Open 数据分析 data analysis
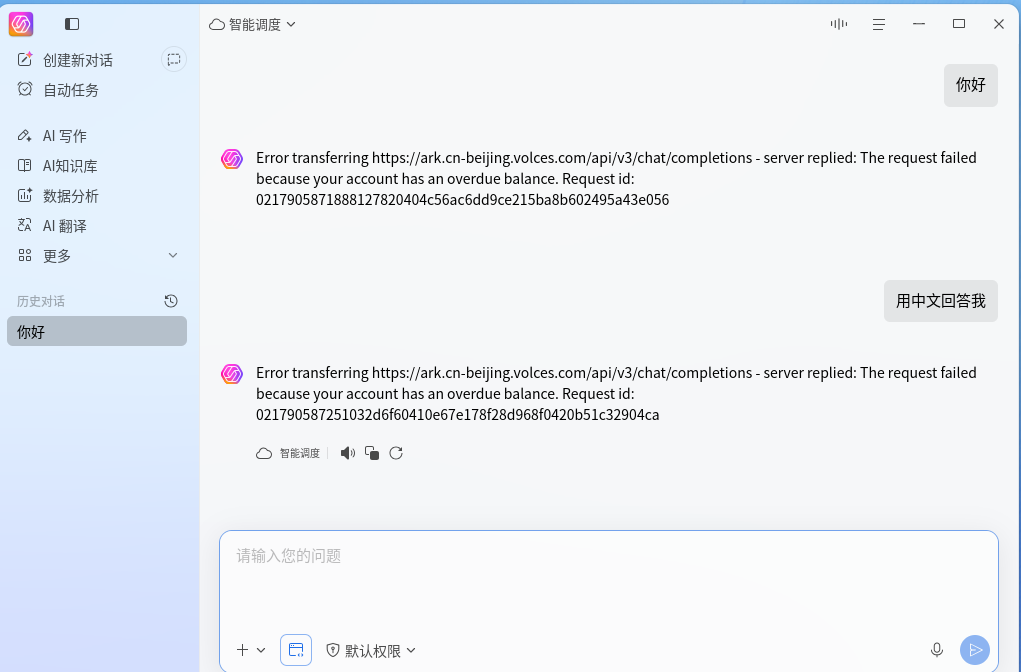Viewport: 1021px width, 672px height. point(58,195)
